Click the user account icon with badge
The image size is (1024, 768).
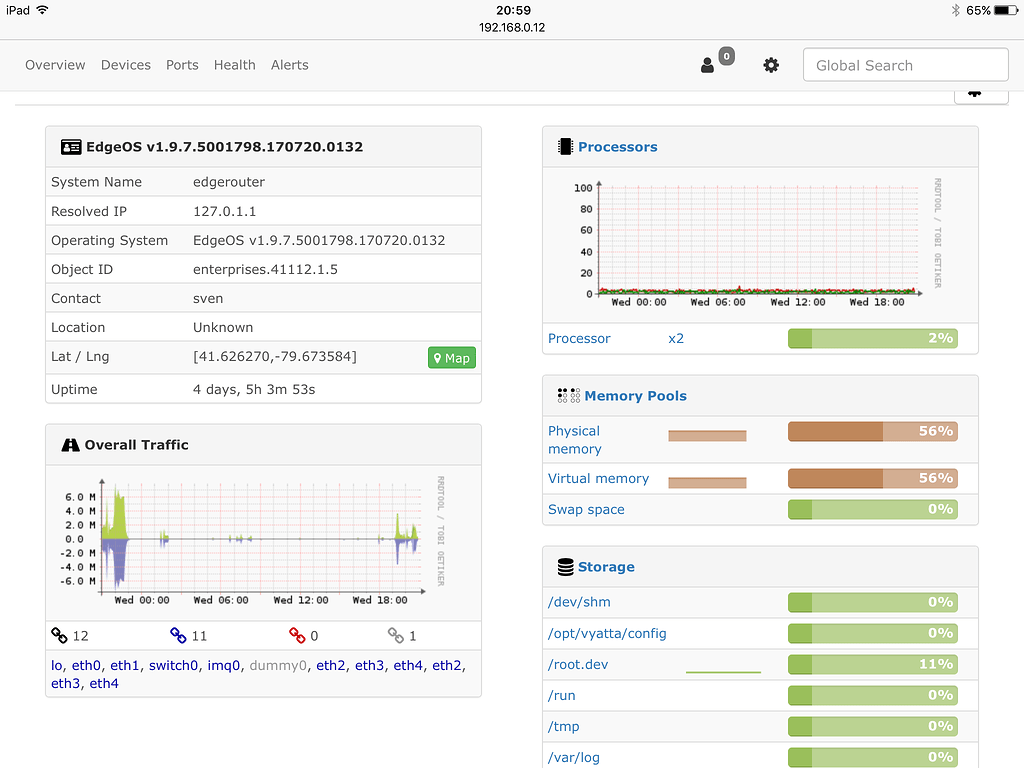tap(709, 65)
